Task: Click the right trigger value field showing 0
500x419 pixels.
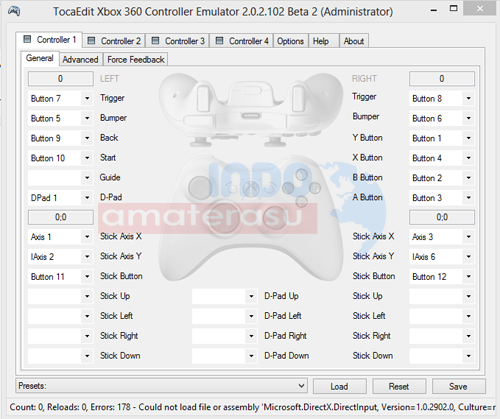Action: click(442, 79)
